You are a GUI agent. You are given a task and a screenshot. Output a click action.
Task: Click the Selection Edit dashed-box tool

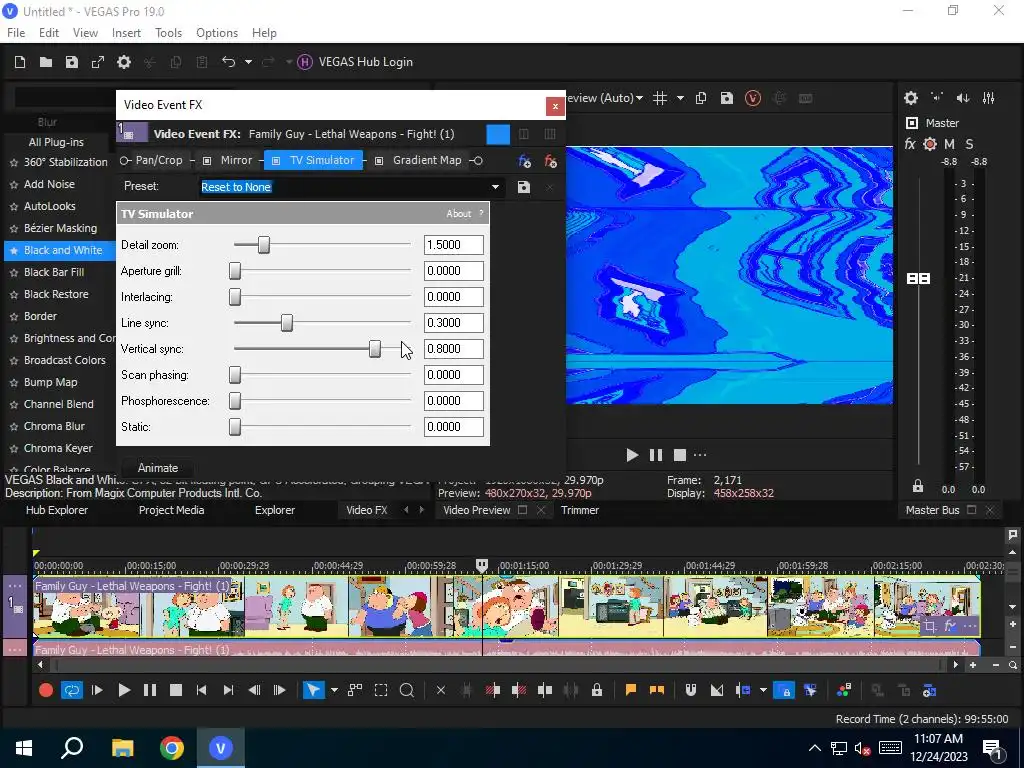pos(381,690)
